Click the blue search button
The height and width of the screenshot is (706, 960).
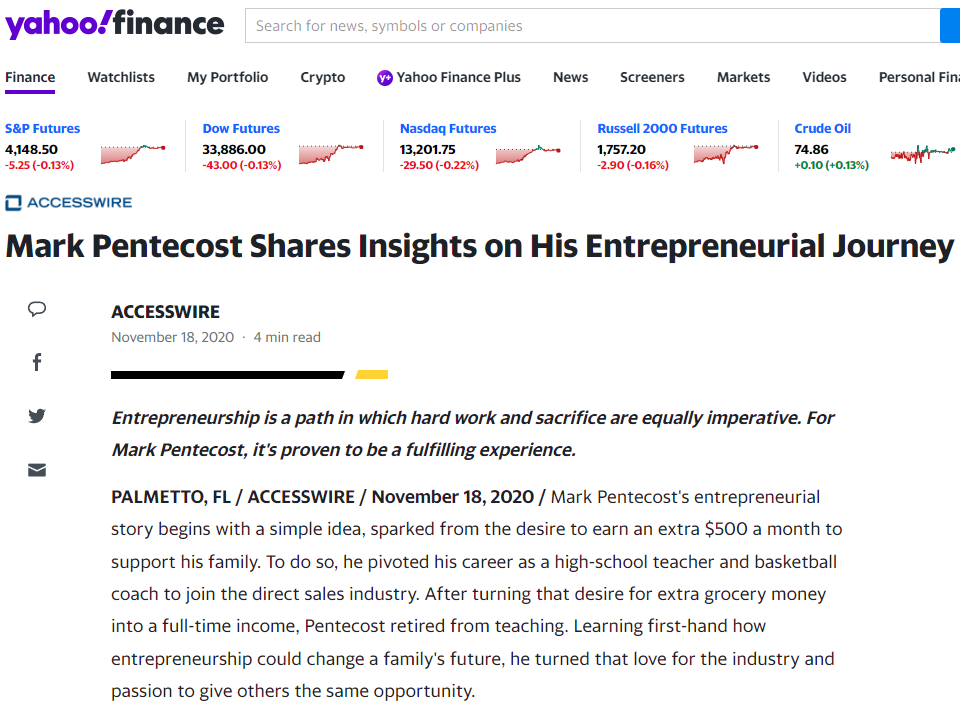(950, 26)
